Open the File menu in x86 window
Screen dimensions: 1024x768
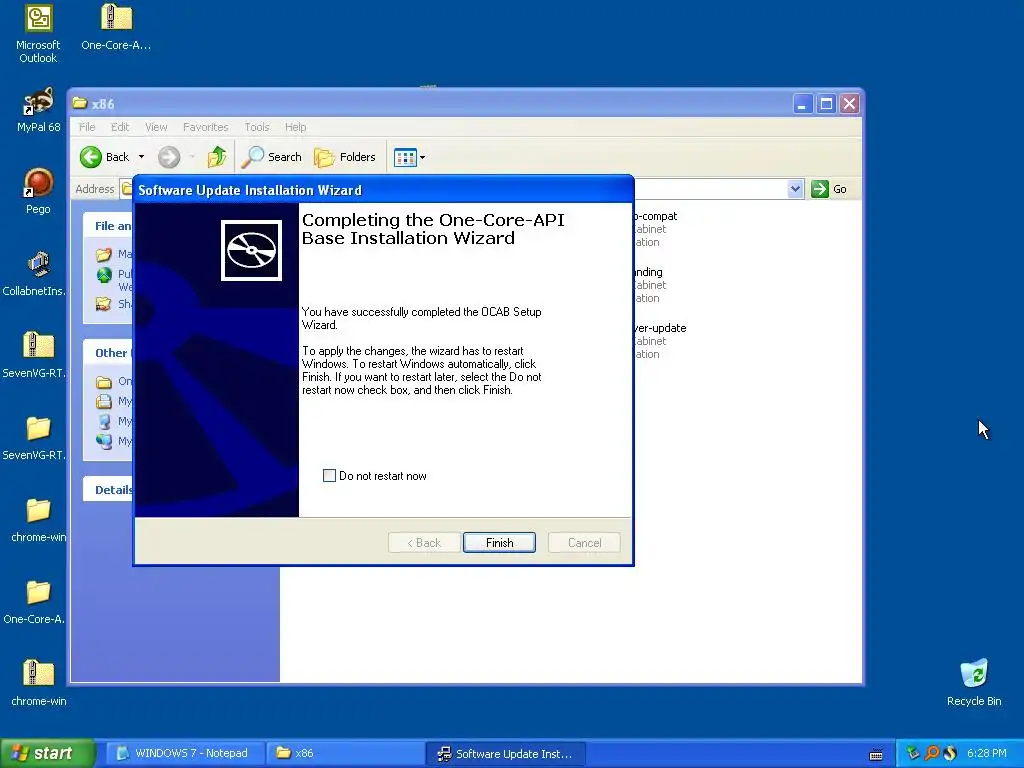87,127
